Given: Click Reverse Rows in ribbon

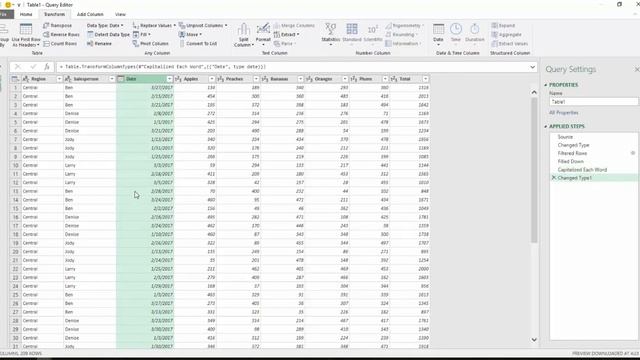Looking at the screenshot, I should pyautogui.click(x=61, y=35).
